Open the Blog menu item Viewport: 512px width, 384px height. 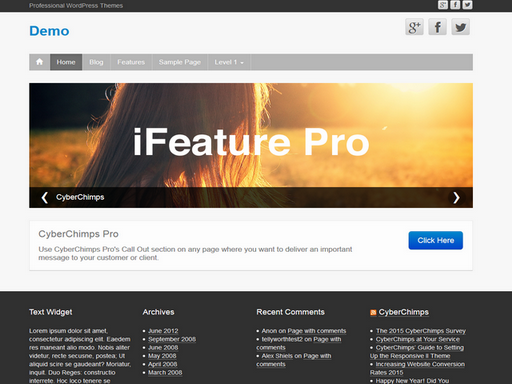(96, 62)
